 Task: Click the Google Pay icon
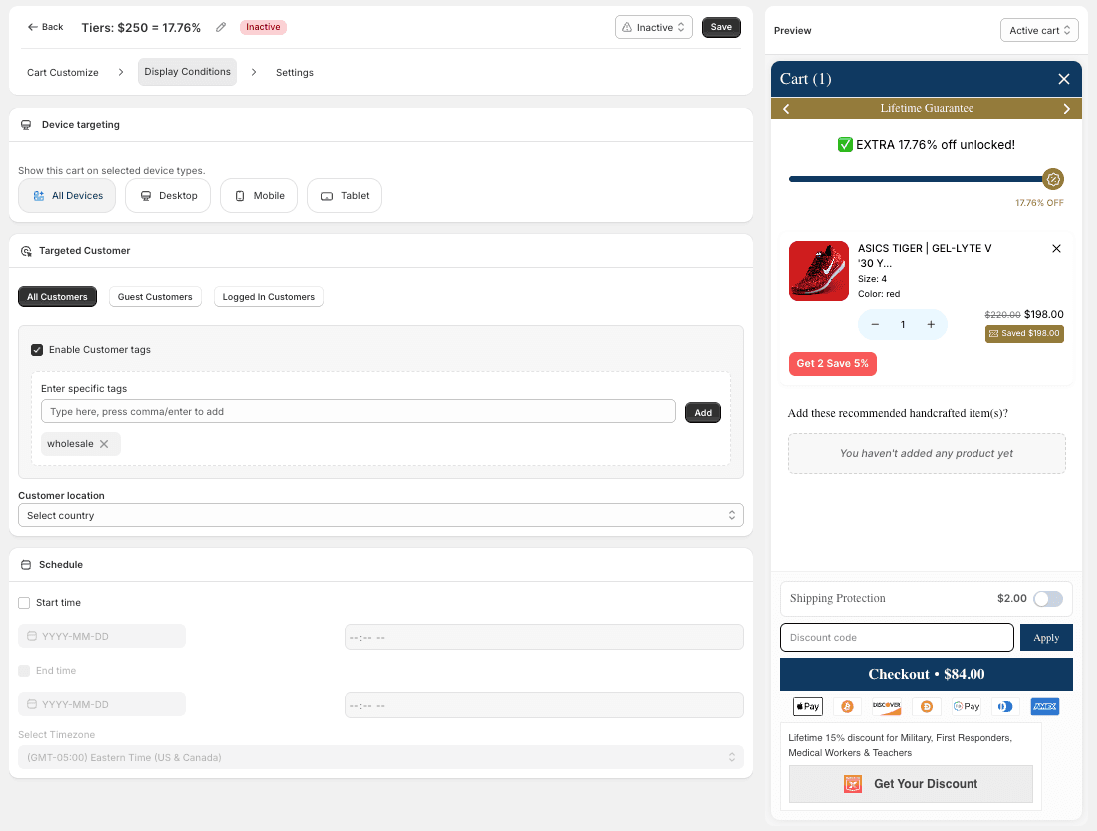pyautogui.click(x=966, y=706)
